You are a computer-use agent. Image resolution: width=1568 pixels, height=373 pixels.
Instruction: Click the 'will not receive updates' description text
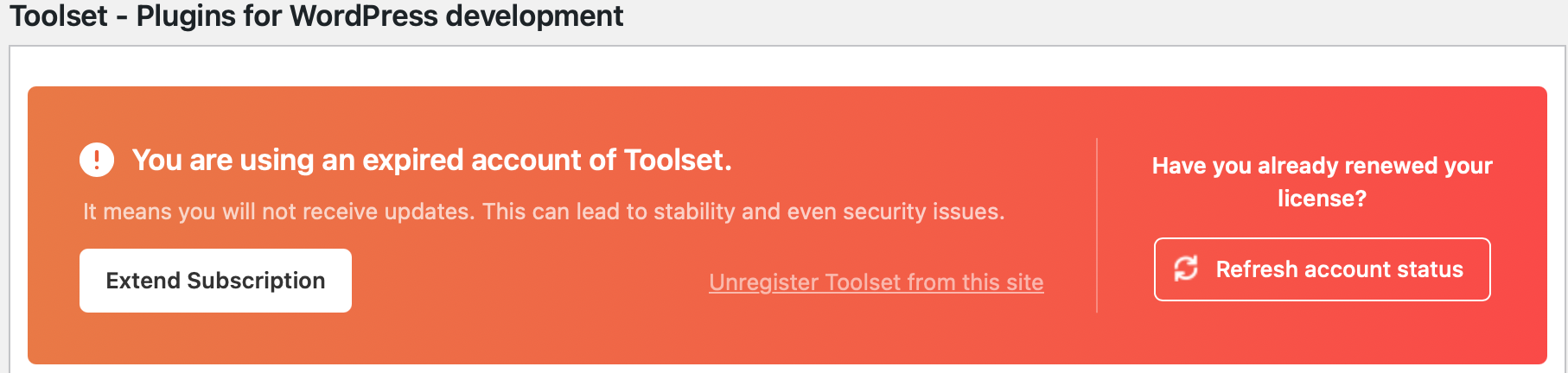point(544,212)
